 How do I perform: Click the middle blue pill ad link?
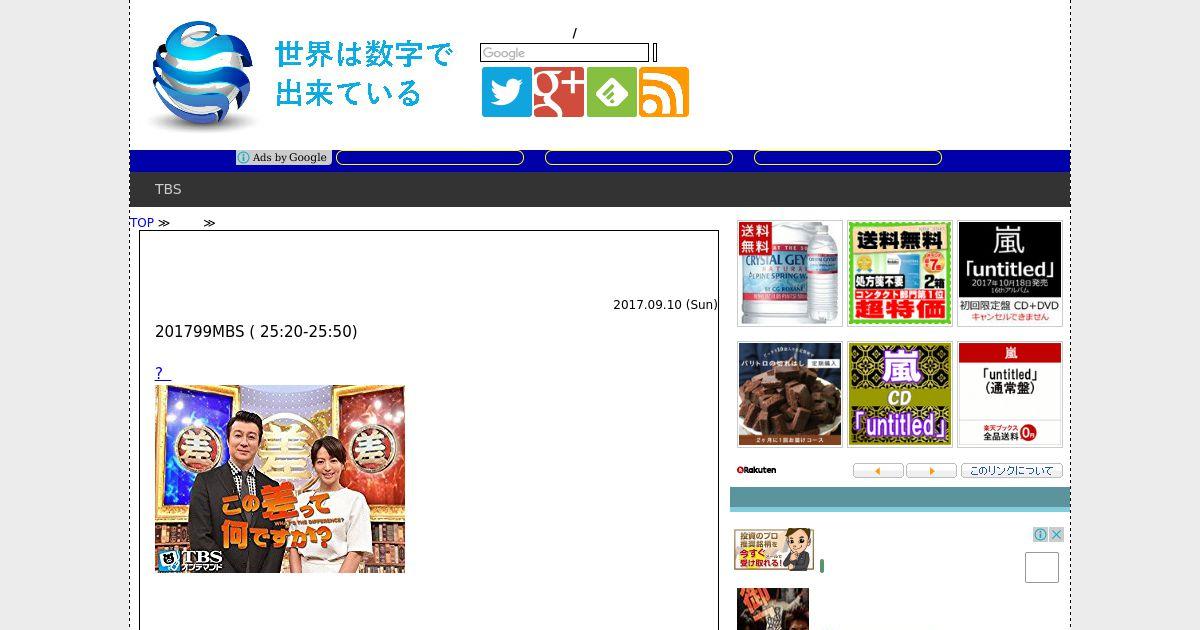pos(639,158)
